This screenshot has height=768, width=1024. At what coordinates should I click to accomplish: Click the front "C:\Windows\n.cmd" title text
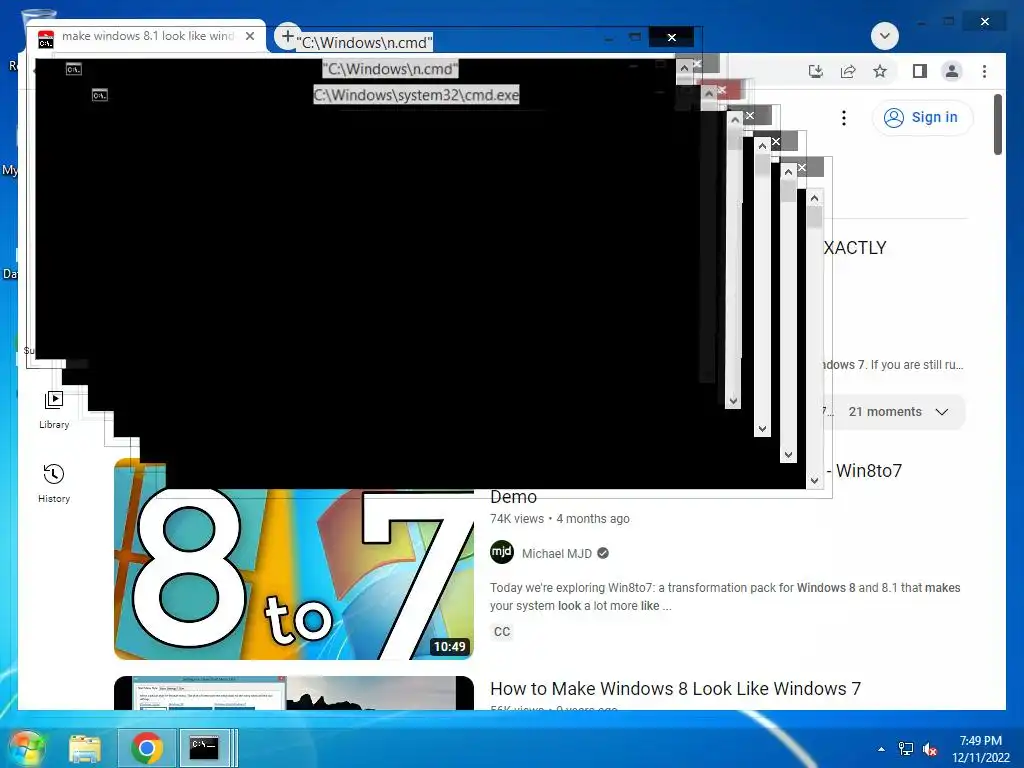click(x=364, y=43)
